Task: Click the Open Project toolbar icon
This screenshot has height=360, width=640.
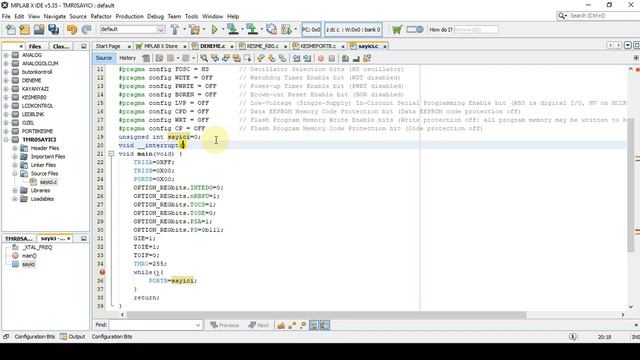Action: (x=39, y=29)
